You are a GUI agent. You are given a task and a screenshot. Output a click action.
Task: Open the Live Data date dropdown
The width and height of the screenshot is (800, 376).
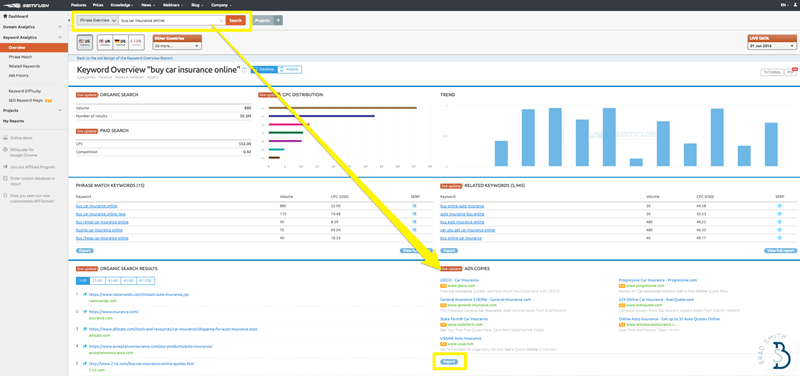pyautogui.click(x=771, y=46)
